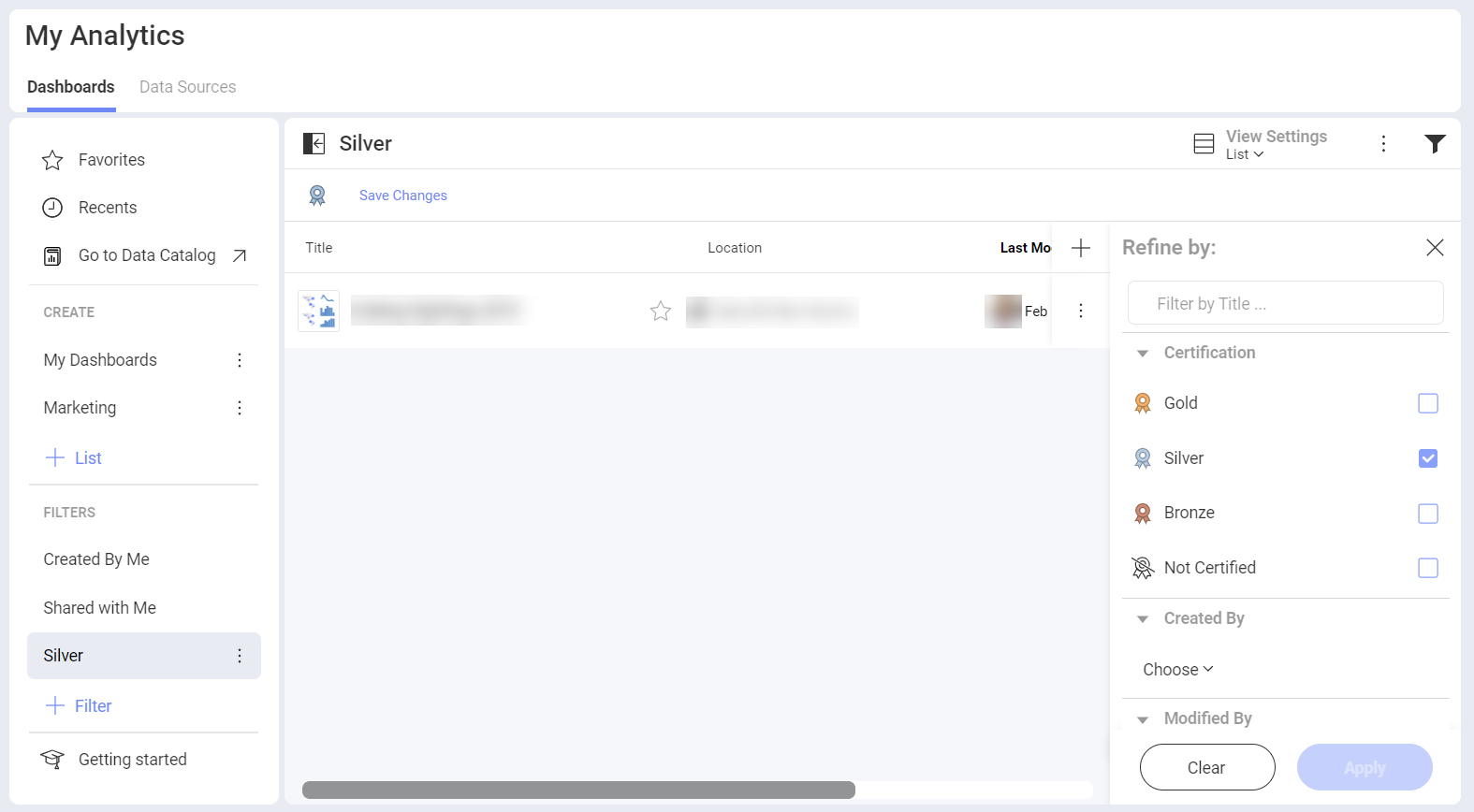The height and width of the screenshot is (812, 1474).
Task: Collapse the sidebar panel icon beside Silver
Action: 314,143
